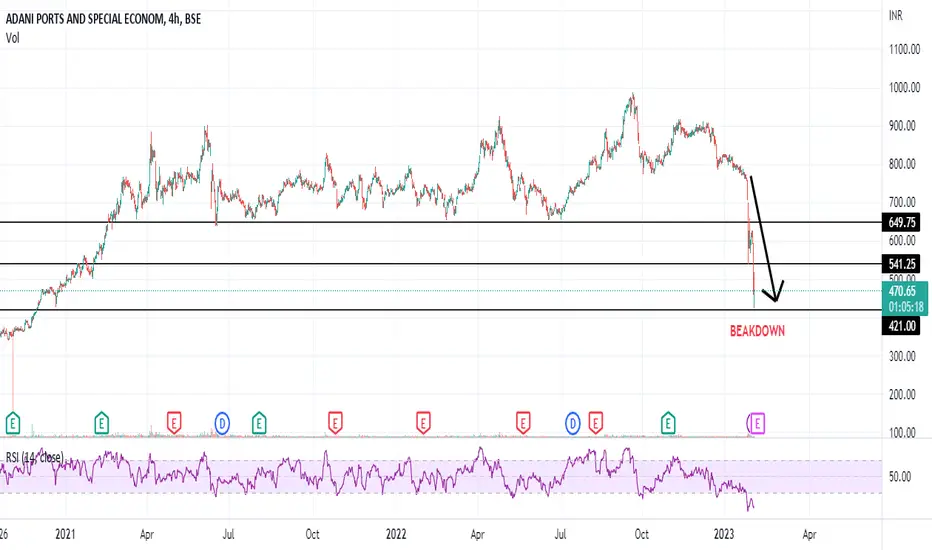Click the 300.00 price axis label
Image resolution: width=932 pixels, height=550 pixels.
pyautogui.click(x=902, y=356)
